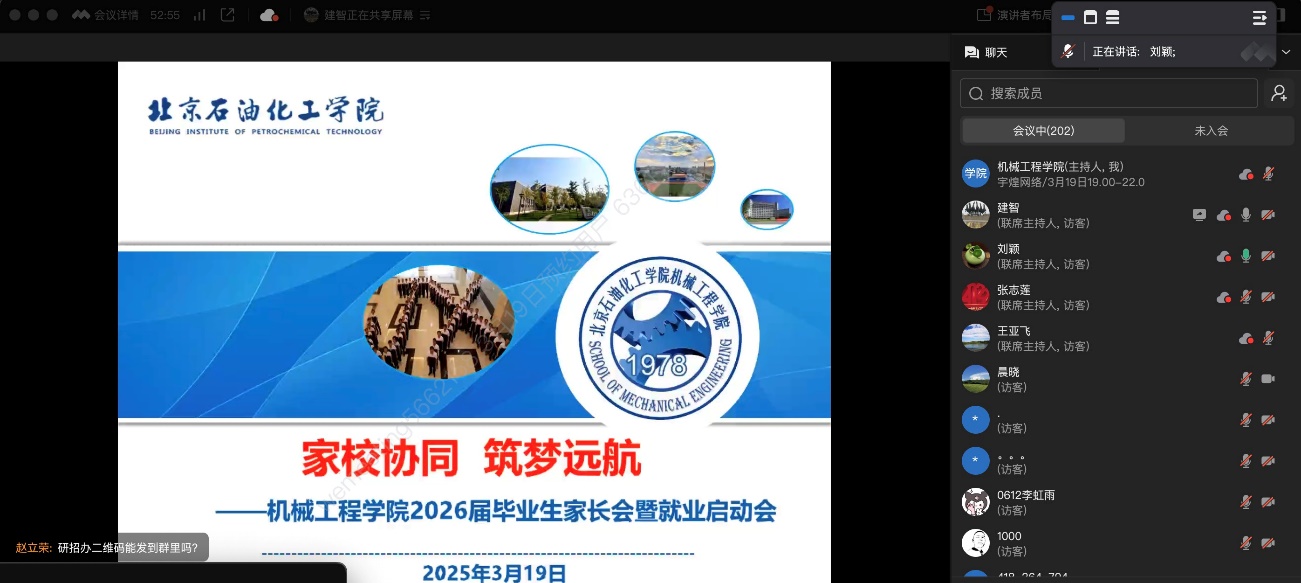Viewport: 1301px width, 583px height.
Task: Open the cloud recording indicator in top bar
Action: (x=268, y=15)
